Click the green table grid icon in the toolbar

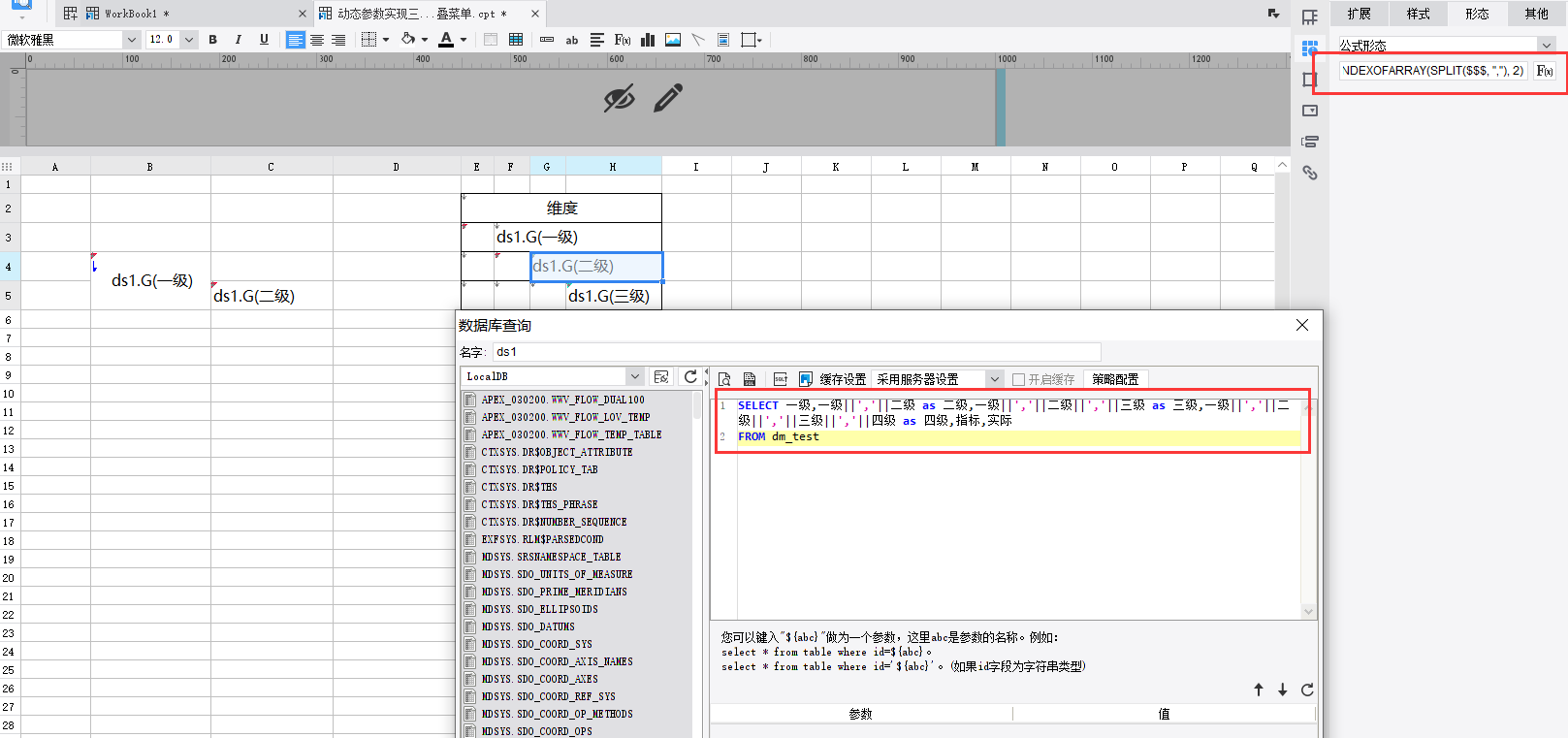[x=516, y=40]
